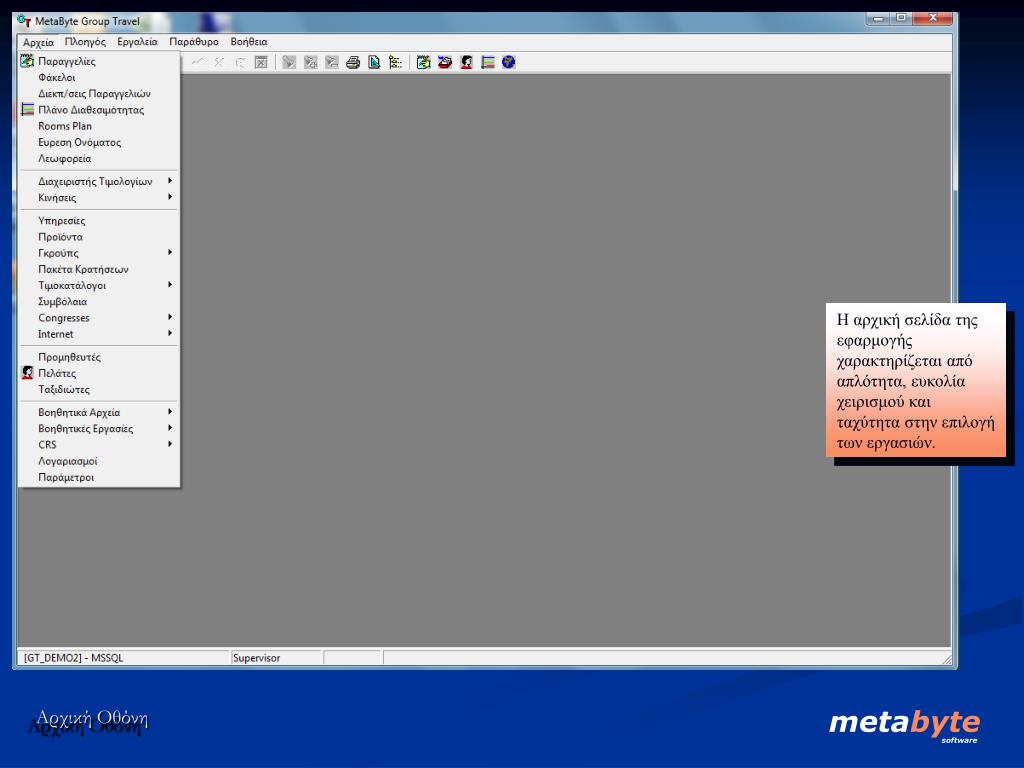Select Φάκελοι menu entry
Viewport: 1024px width, 768px height.
click(x=99, y=78)
